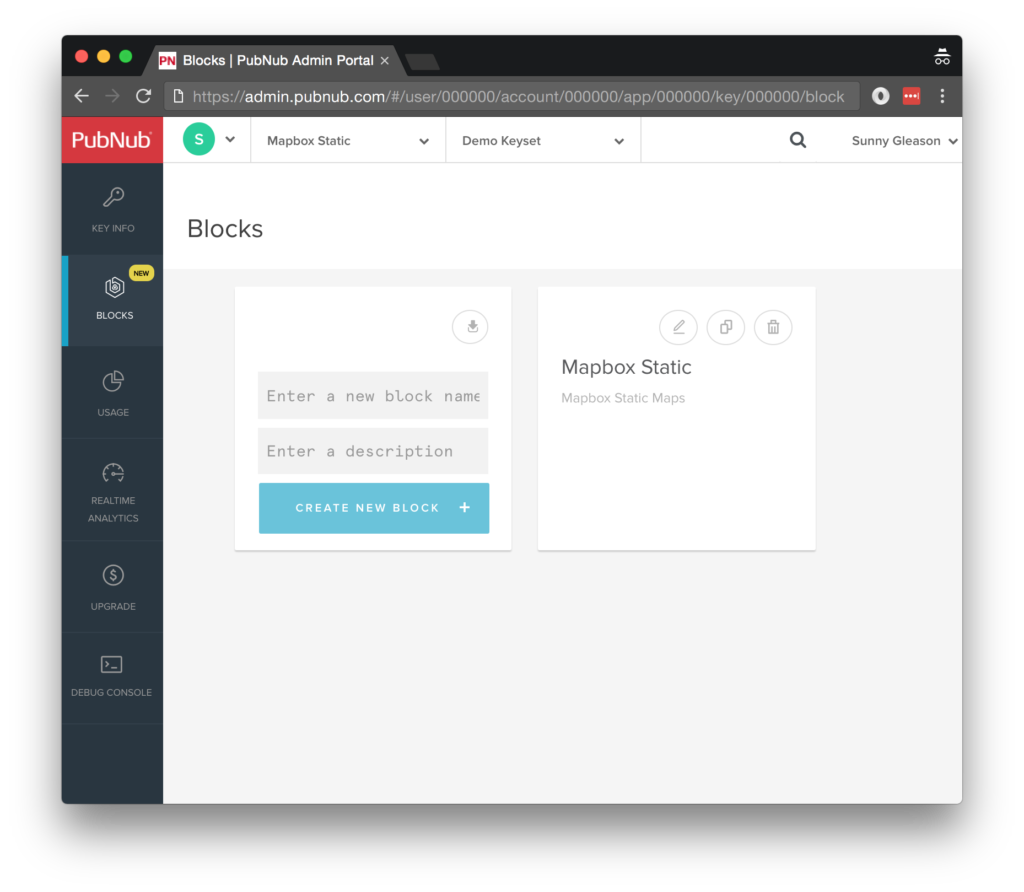Click the Create New Block button

coord(373,508)
